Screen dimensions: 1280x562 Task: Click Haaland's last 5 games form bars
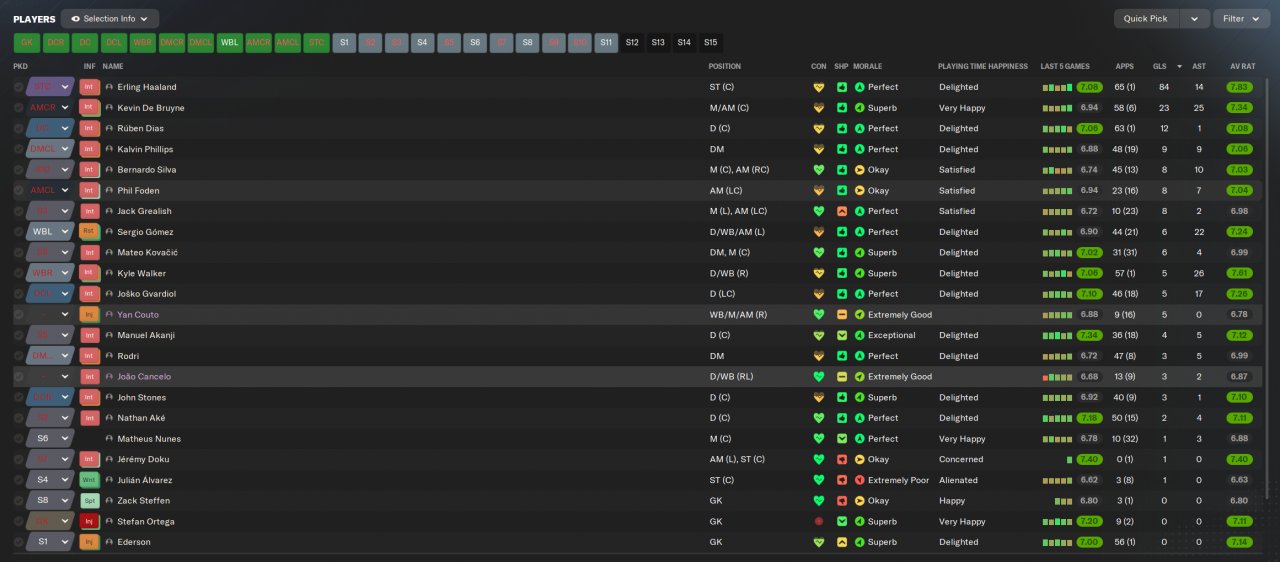1058,87
